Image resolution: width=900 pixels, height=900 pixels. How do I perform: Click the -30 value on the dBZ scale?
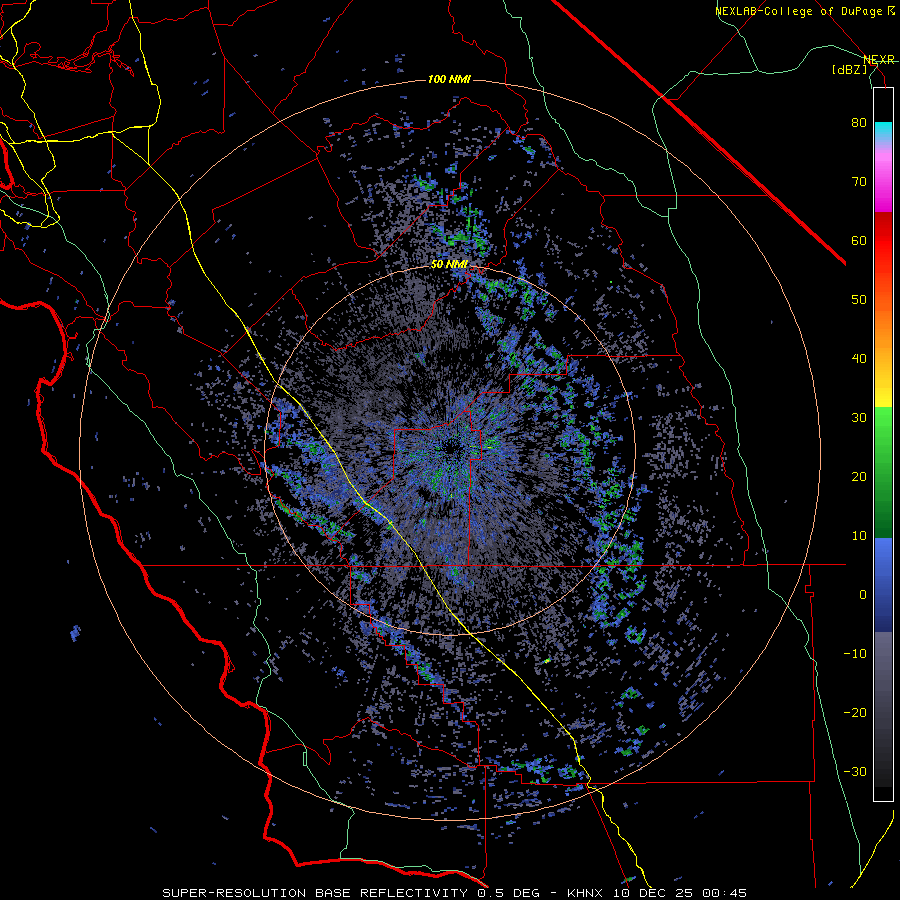(x=855, y=771)
